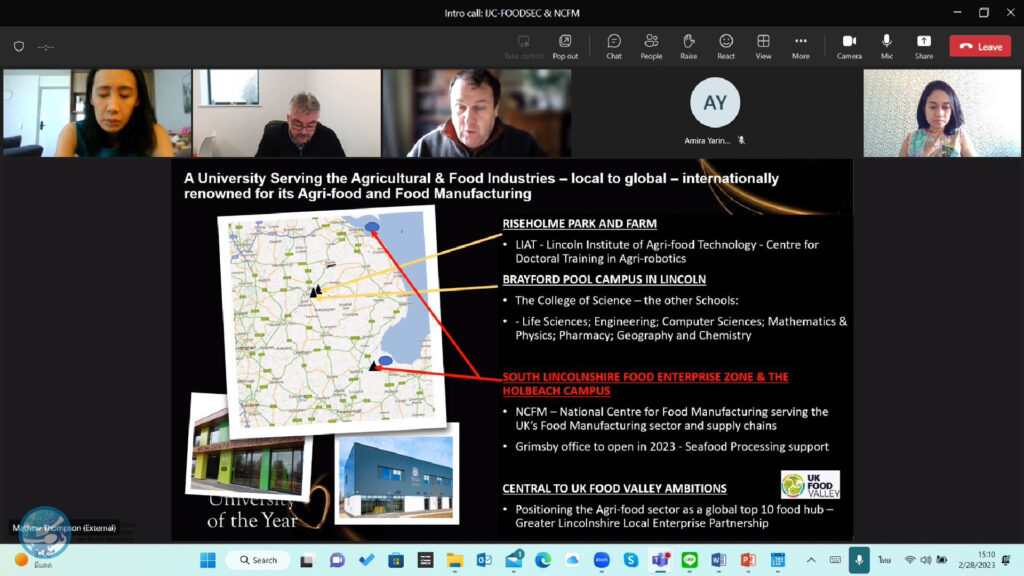Image resolution: width=1024 pixels, height=576 pixels.
Task: Click the Take control button
Action: tap(523, 46)
